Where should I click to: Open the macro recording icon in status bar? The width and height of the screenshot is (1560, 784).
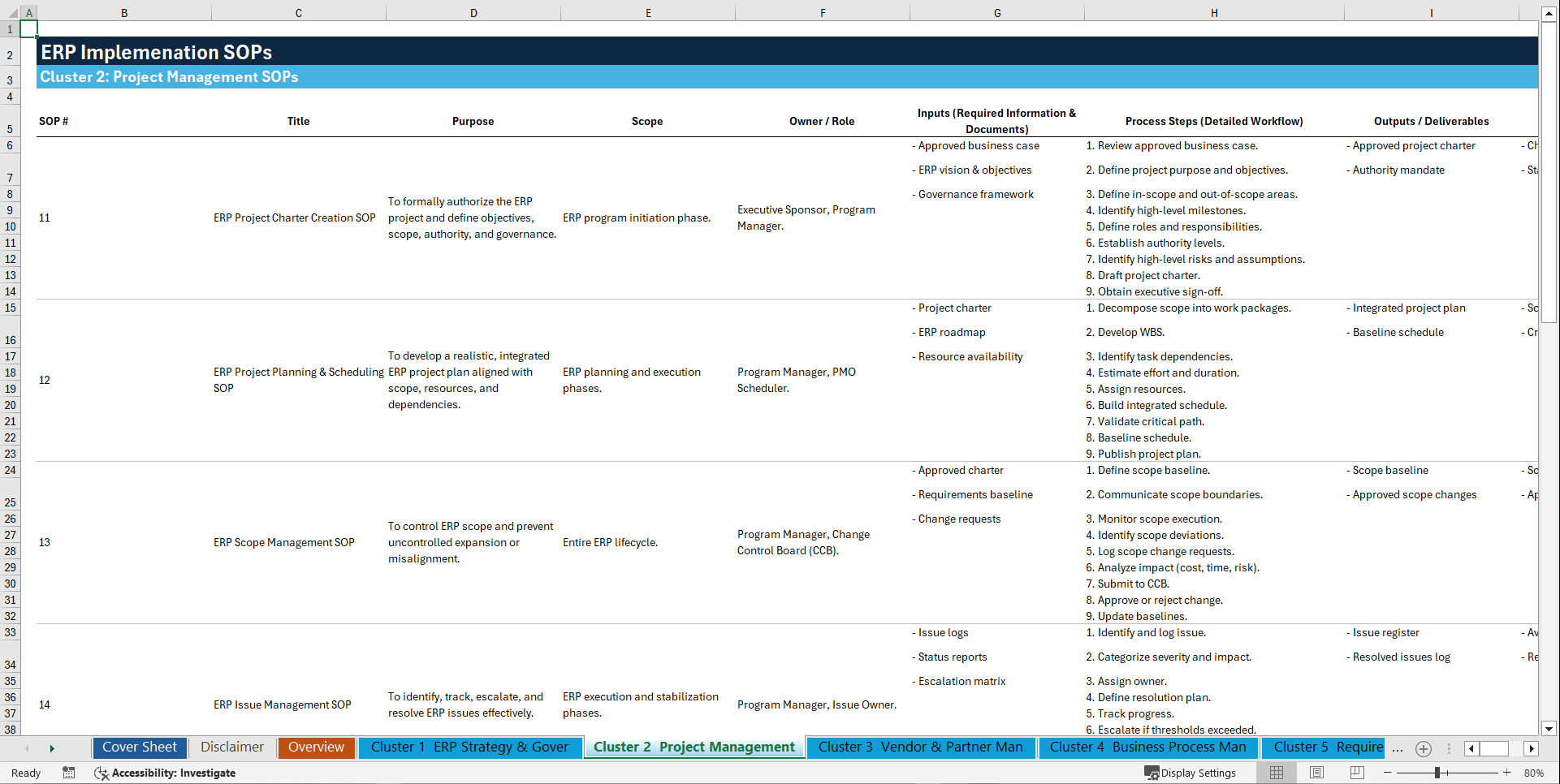click(69, 773)
